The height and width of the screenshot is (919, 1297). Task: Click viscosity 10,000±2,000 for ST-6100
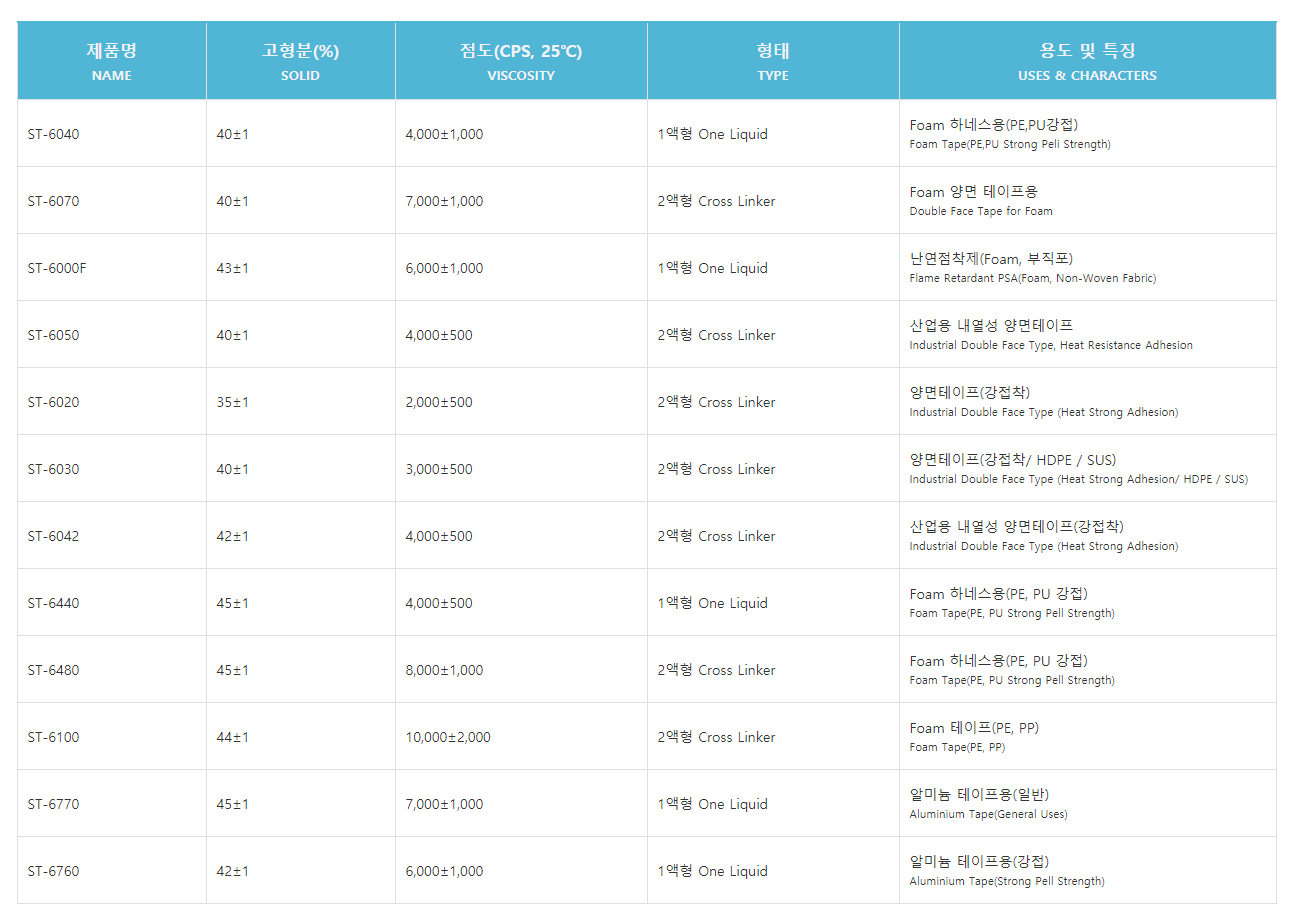448,737
